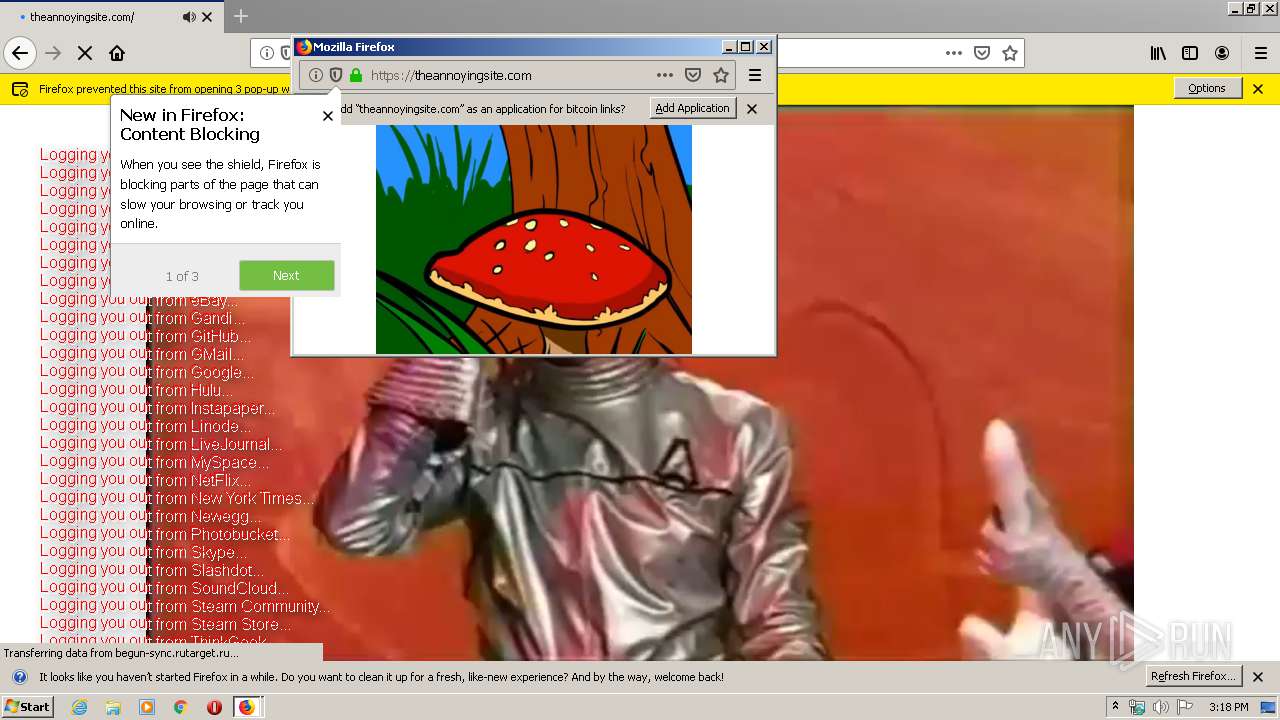Open page actions dots in main window
Screen dimensions: 1280x720
click(954, 53)
